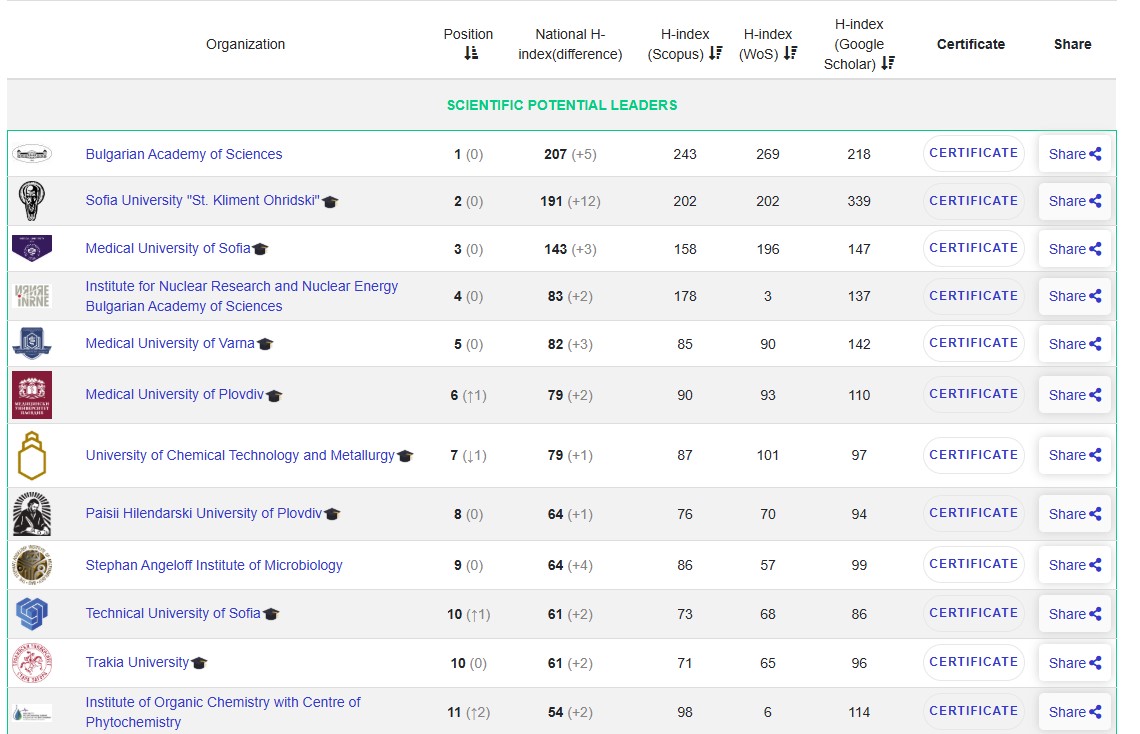Get certificate for Trakia University
This screenshot has width=1140, height=734.
(974, 662)
